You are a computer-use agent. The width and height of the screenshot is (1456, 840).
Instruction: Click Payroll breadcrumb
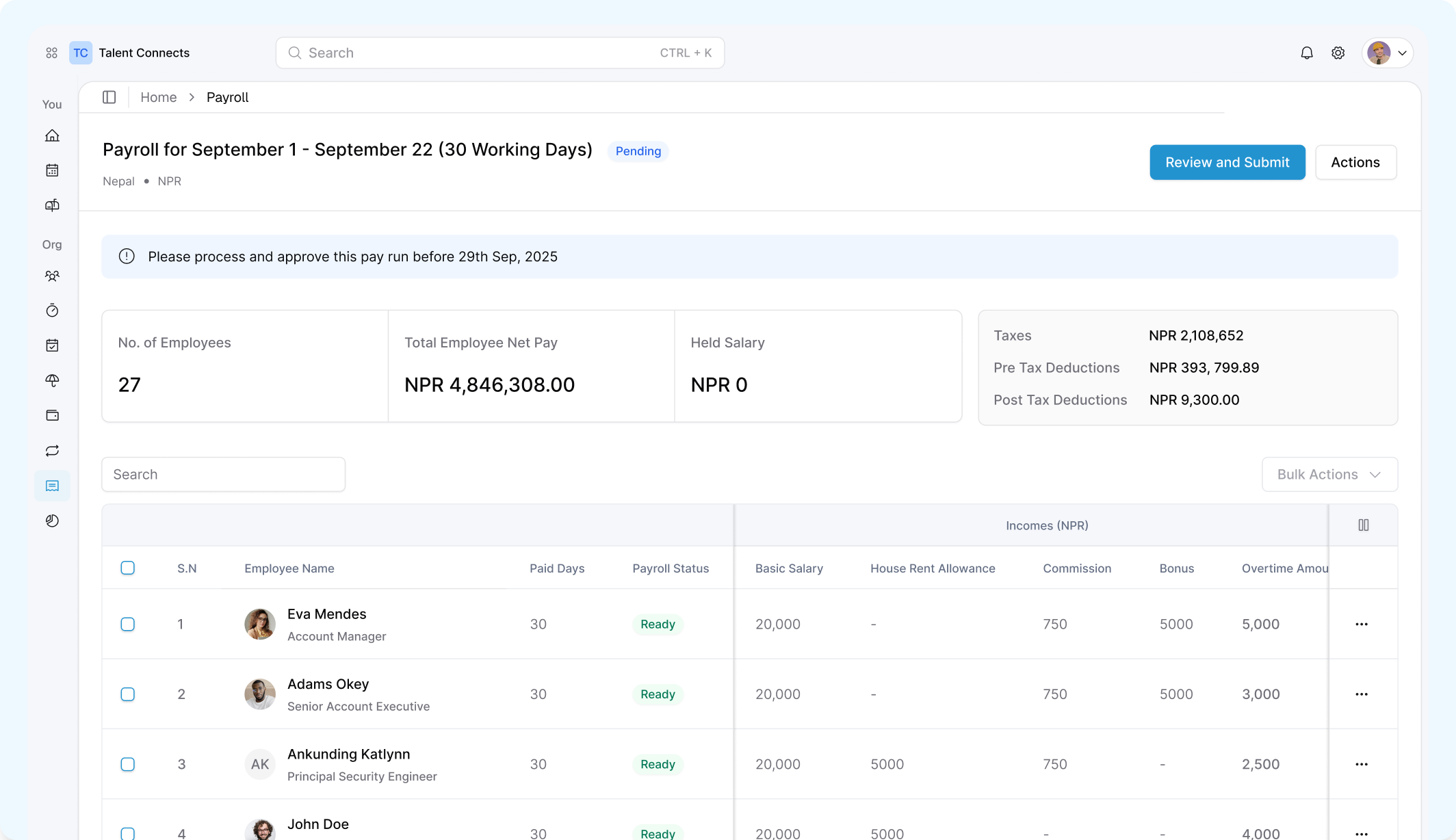click(227, 97)
